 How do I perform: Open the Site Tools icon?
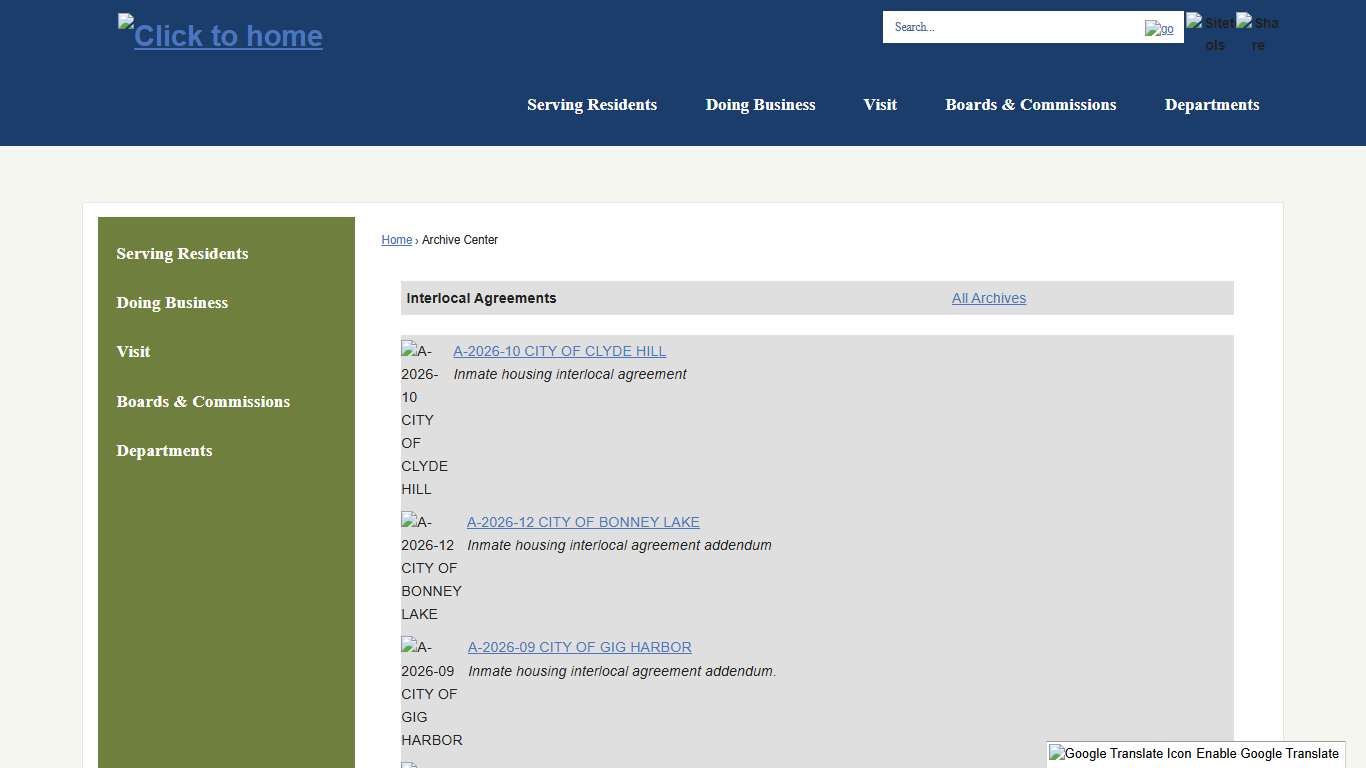coord(1210,33)
